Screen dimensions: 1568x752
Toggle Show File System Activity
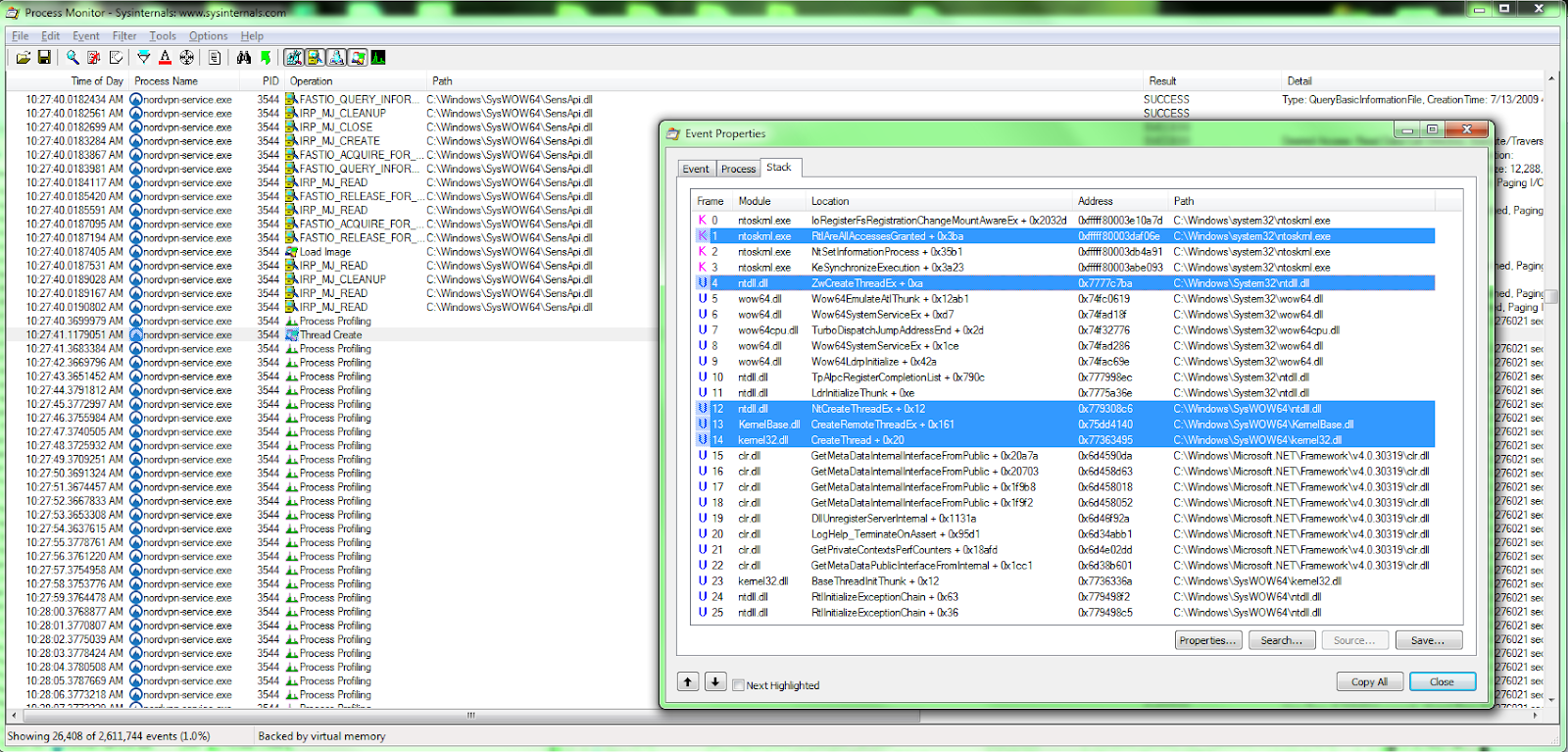(315, 58)
